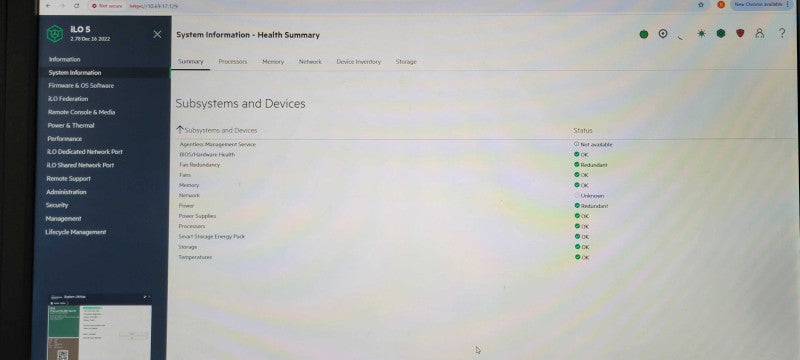This screenshot has width=800, height=360.
Task: Click the browser bookmark star icon
Action: [x=701, y=5]
